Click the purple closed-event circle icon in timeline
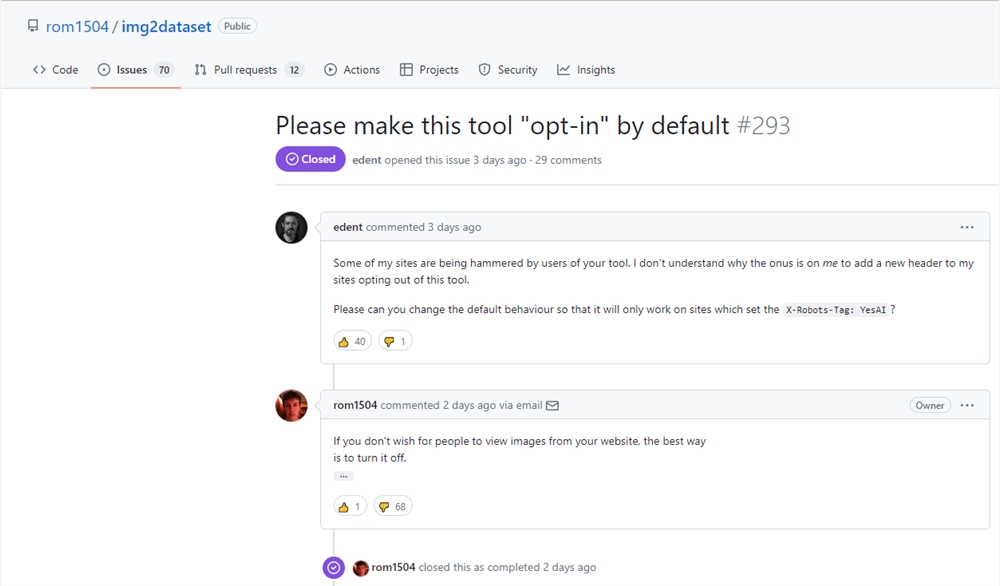 (334, 567)
